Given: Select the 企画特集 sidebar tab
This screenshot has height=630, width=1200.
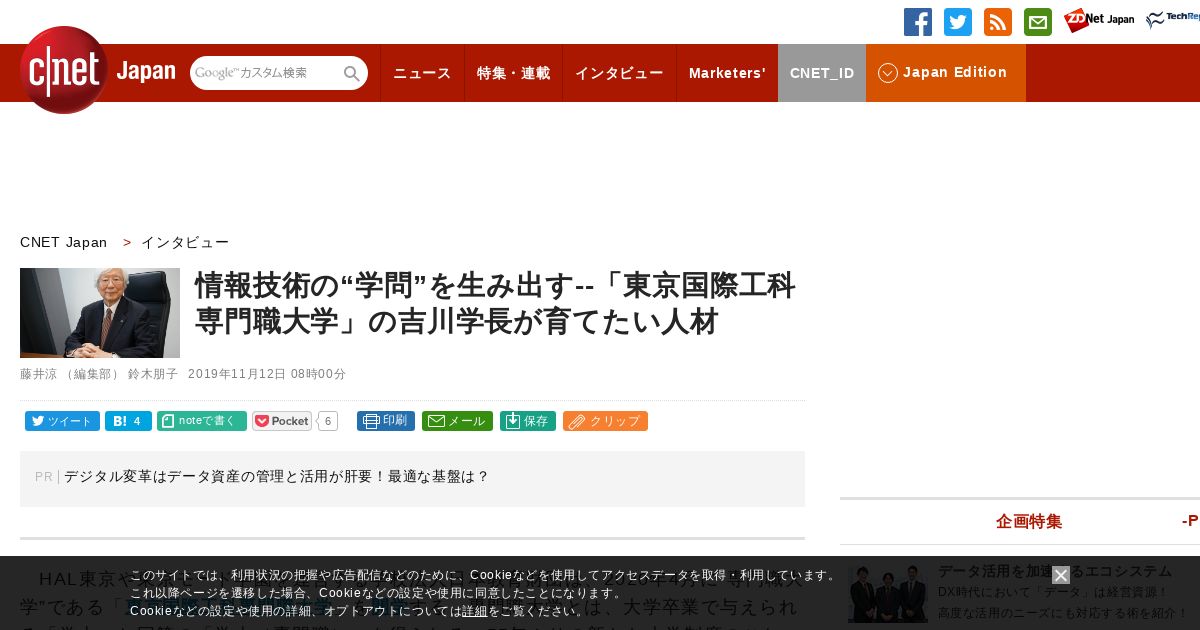Looking at the screenshot, I should [x=1029, y=521].
